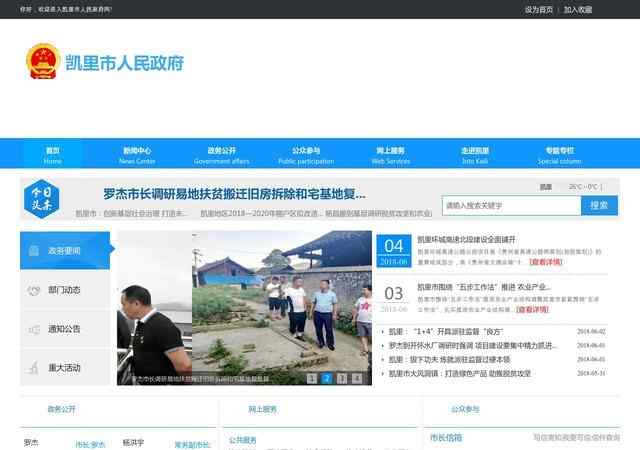Open sub-headline 凯里市：创新基层社会治理
The width and height of the screenshot is (640, 450).
[x=131, y=214]
